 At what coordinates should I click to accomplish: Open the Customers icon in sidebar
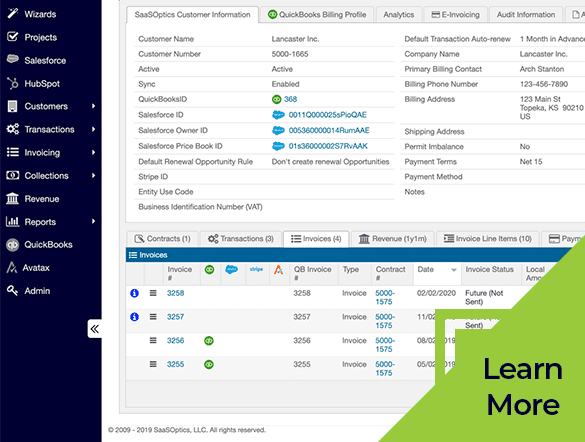[x=12, y=106]
